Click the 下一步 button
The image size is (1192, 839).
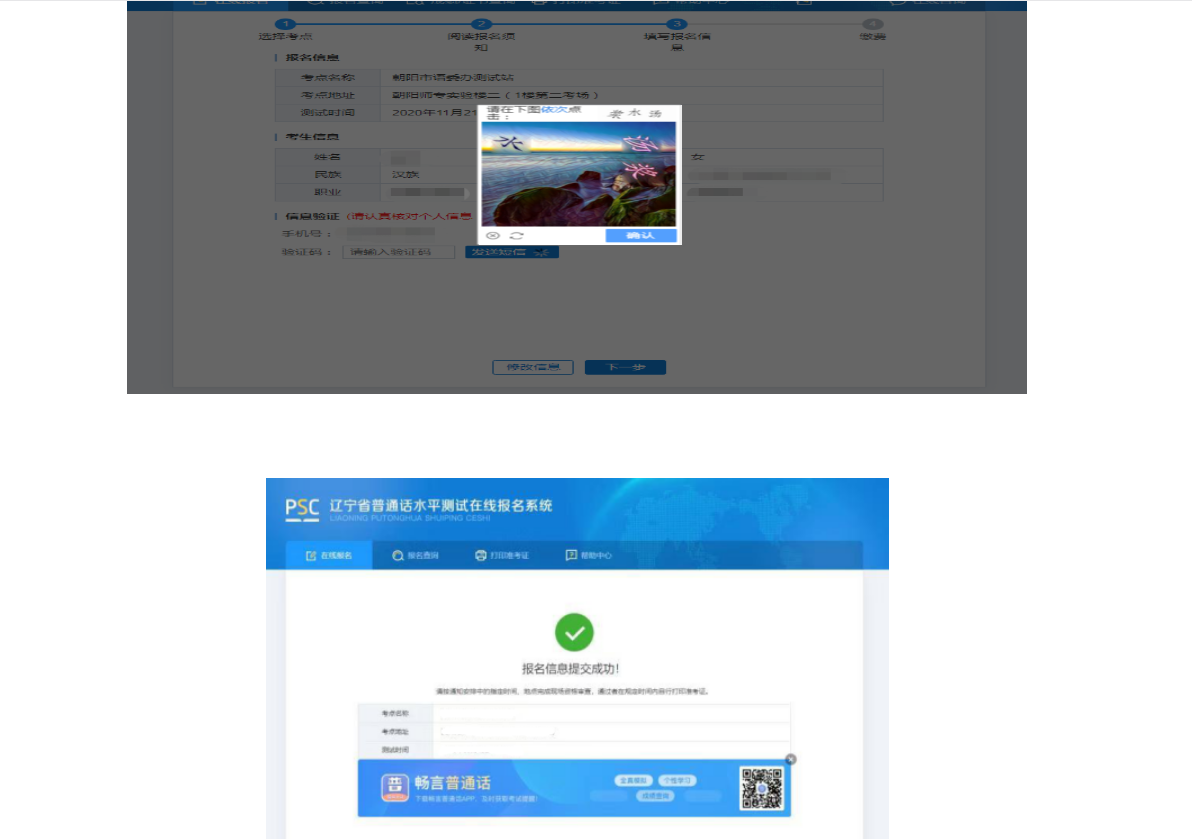625,368
